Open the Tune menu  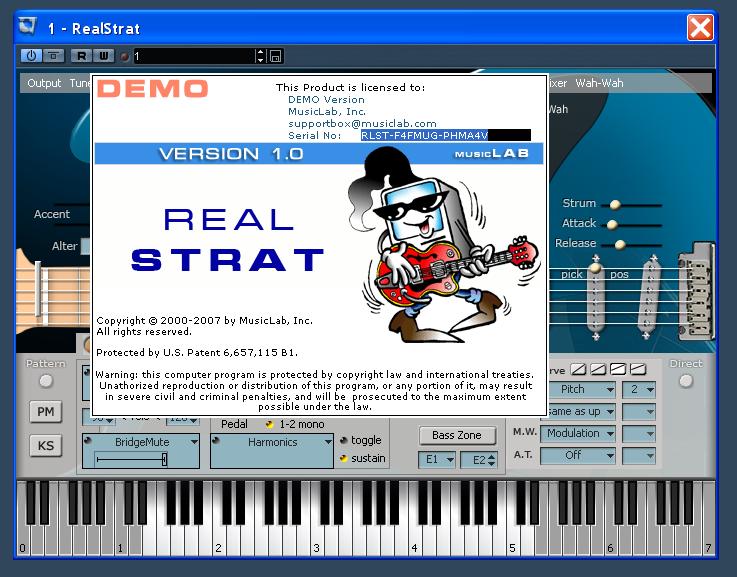point(80,83)
